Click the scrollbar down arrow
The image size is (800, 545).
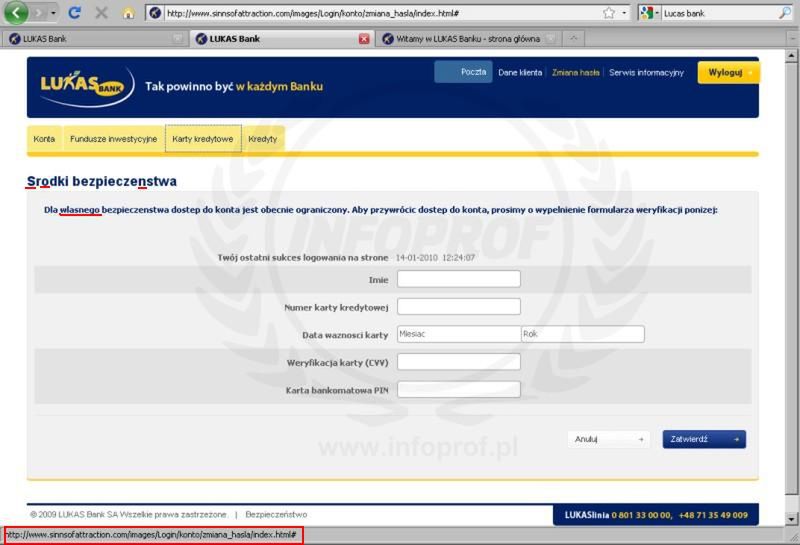click(791, 519)
